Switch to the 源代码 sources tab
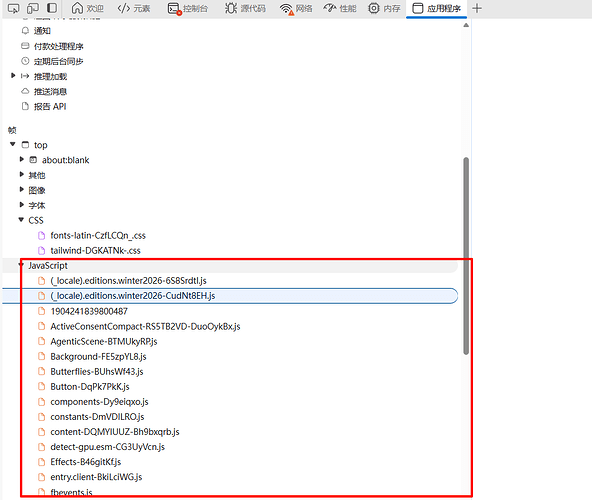The image size is (592, 500). [245, 8]
